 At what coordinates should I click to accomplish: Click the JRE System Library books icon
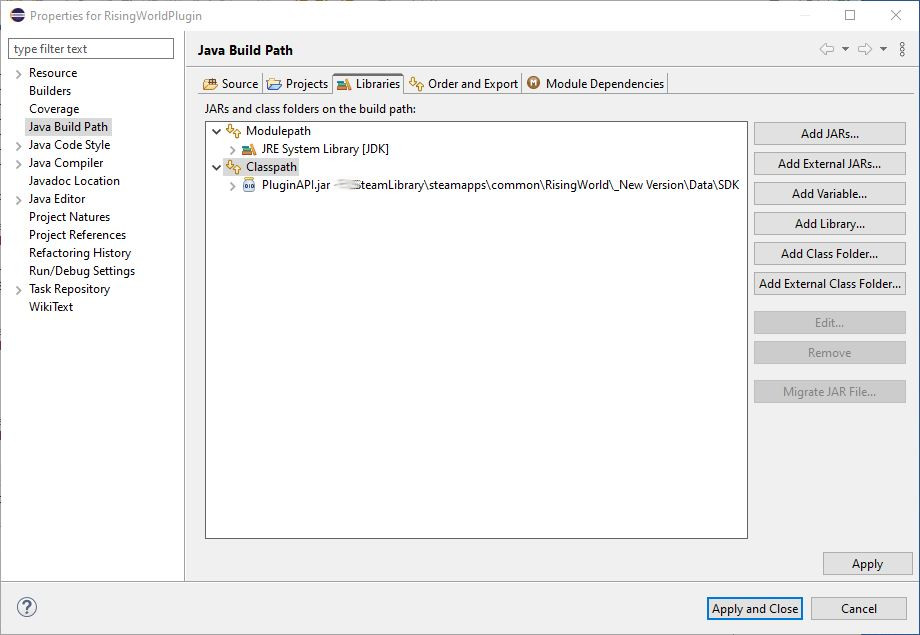(249, 149)
